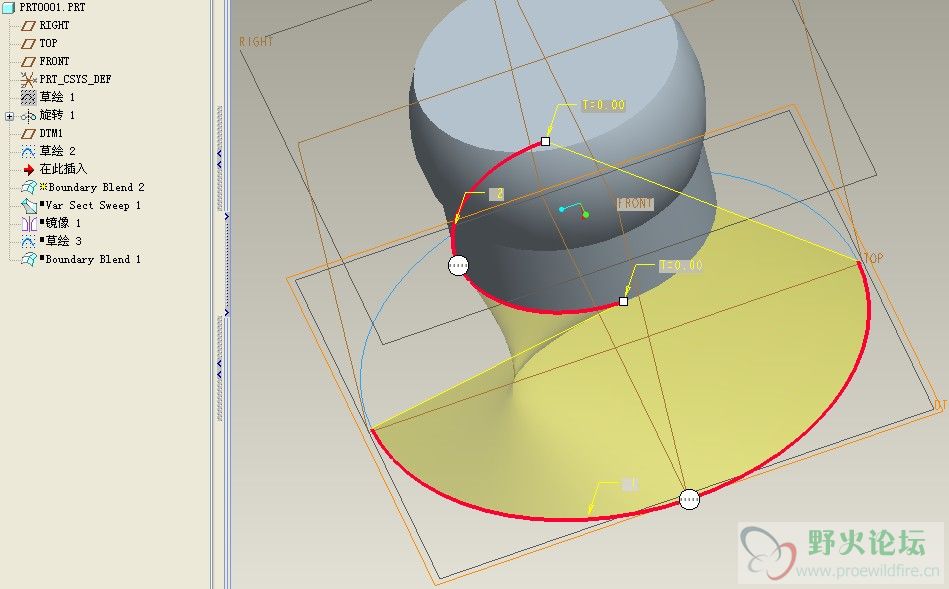
Task: Click the PRT0001.PRT part icon
Action: click(x=8, y=7)
